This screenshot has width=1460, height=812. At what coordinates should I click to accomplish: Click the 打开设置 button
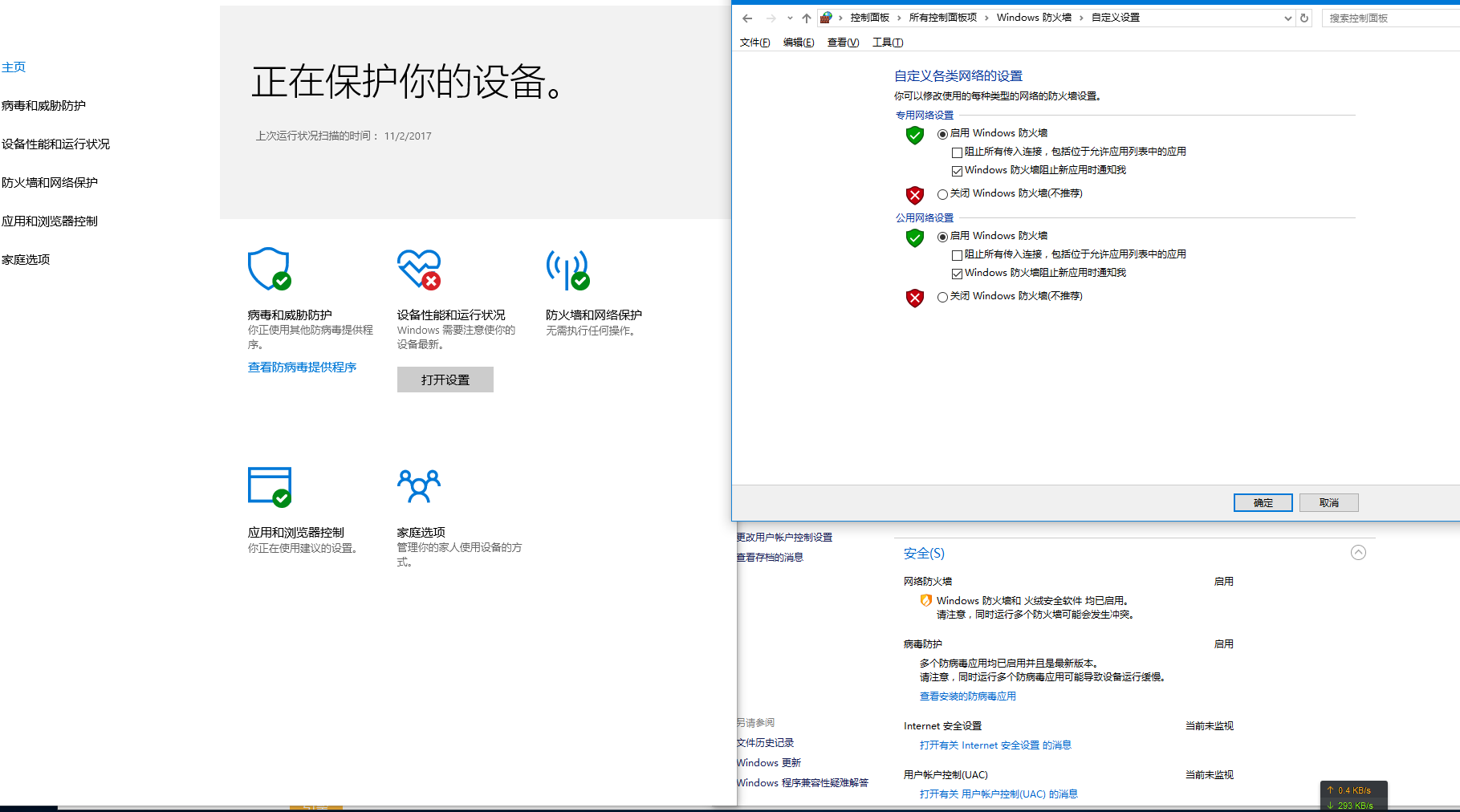point(445,380)
